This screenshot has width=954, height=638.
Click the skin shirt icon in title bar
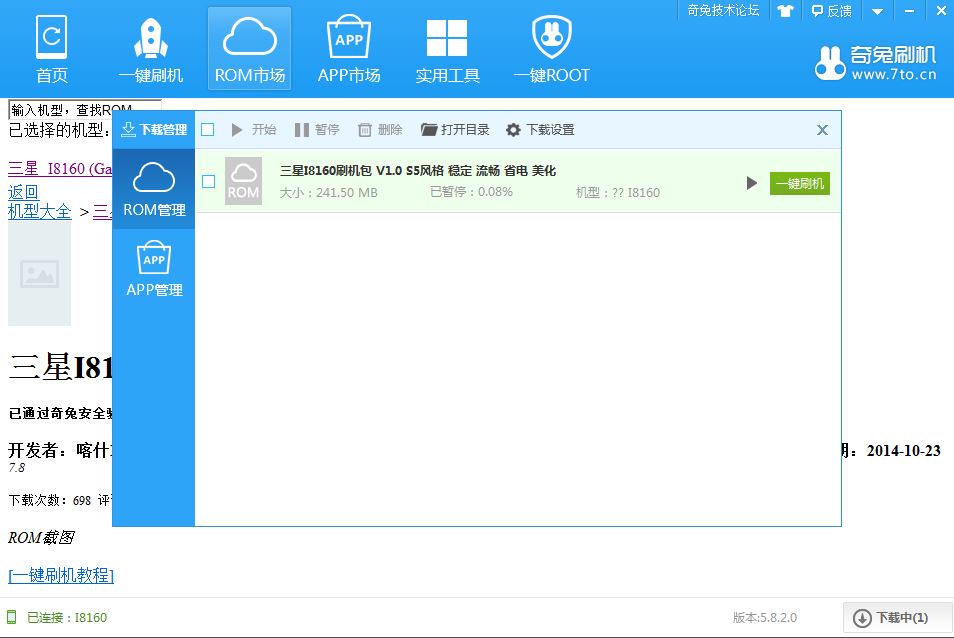(x=784, y=11)
